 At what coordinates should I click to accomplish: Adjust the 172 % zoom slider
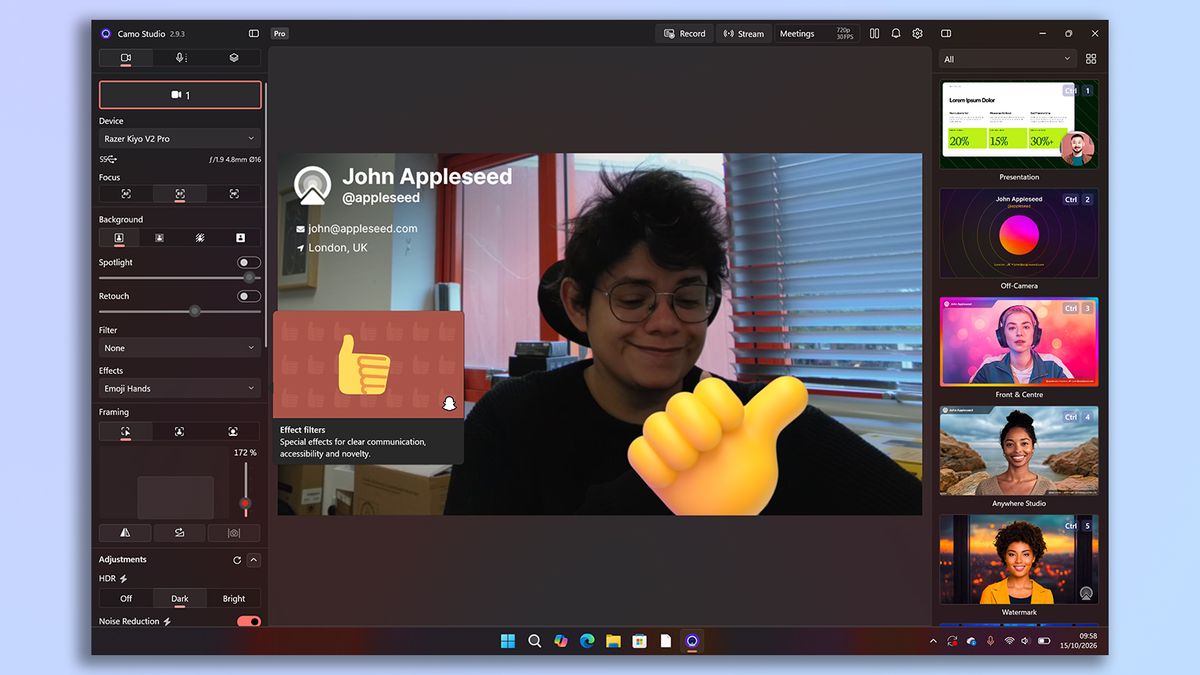[x=245, y=489]
